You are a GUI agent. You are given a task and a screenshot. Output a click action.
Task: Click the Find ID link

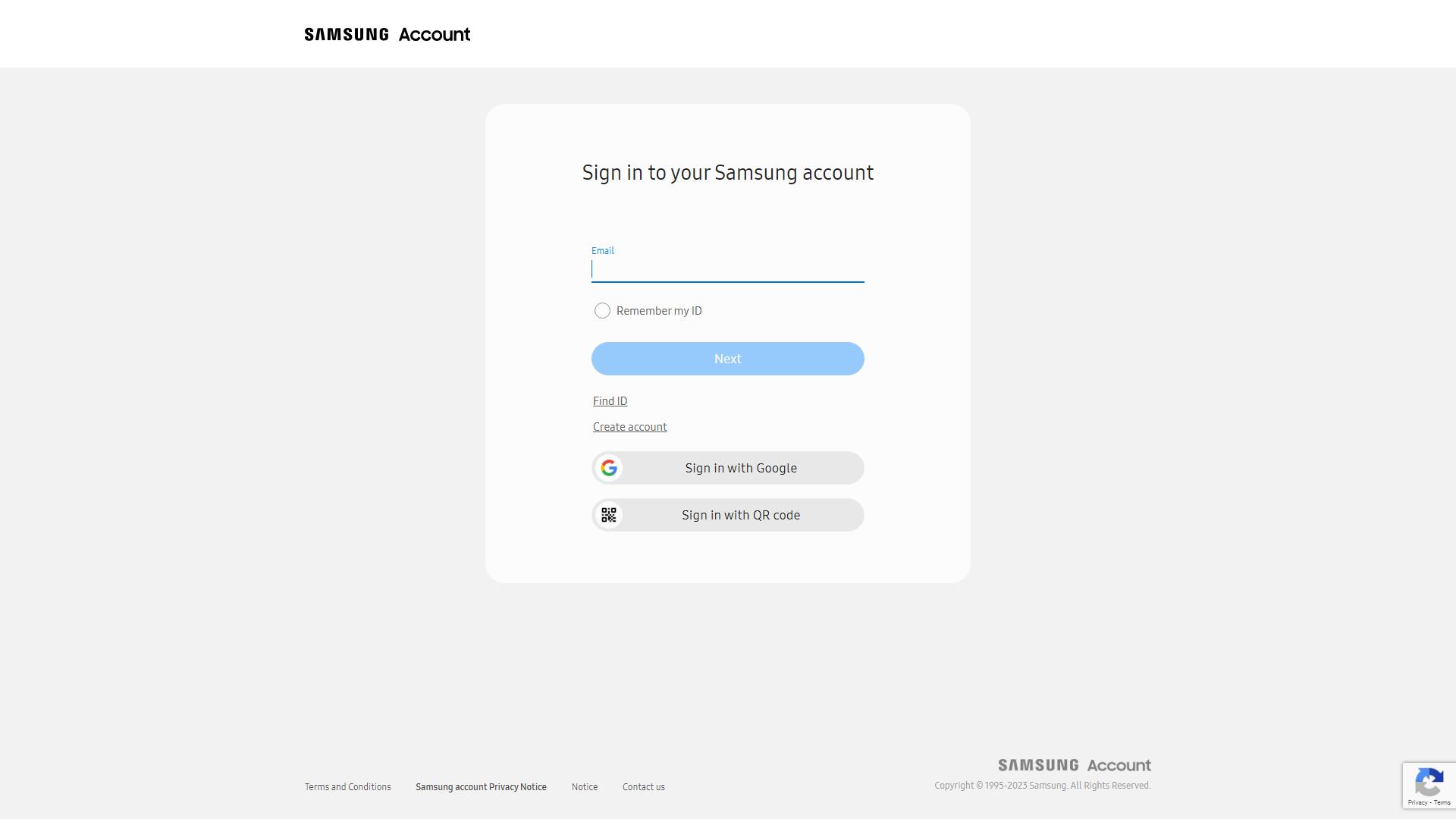[610, 401]
